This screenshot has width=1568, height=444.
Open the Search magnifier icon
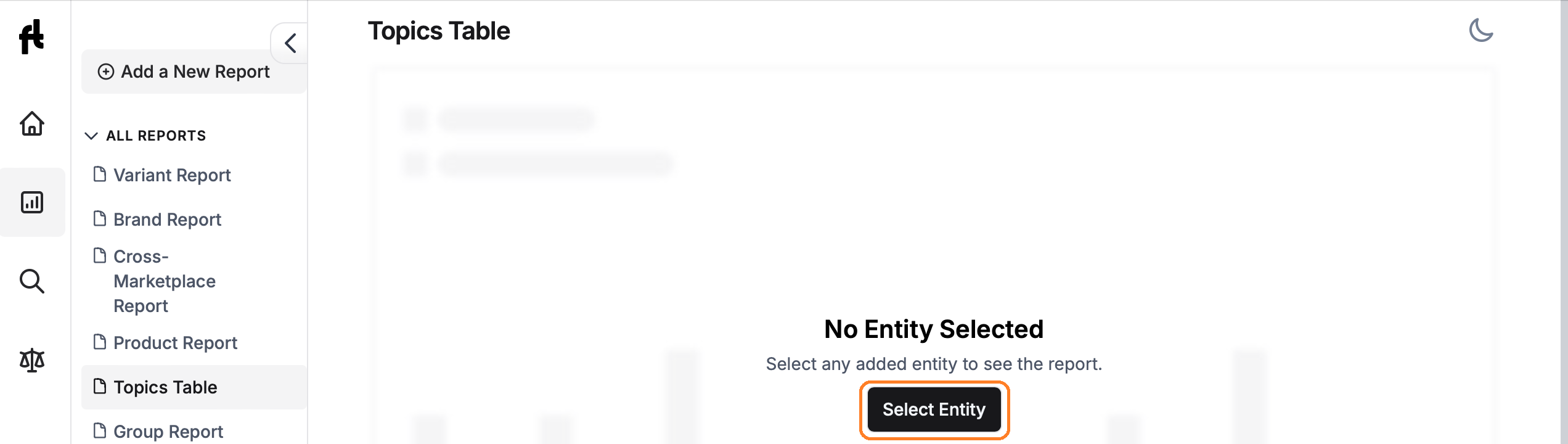pos(32,281)
